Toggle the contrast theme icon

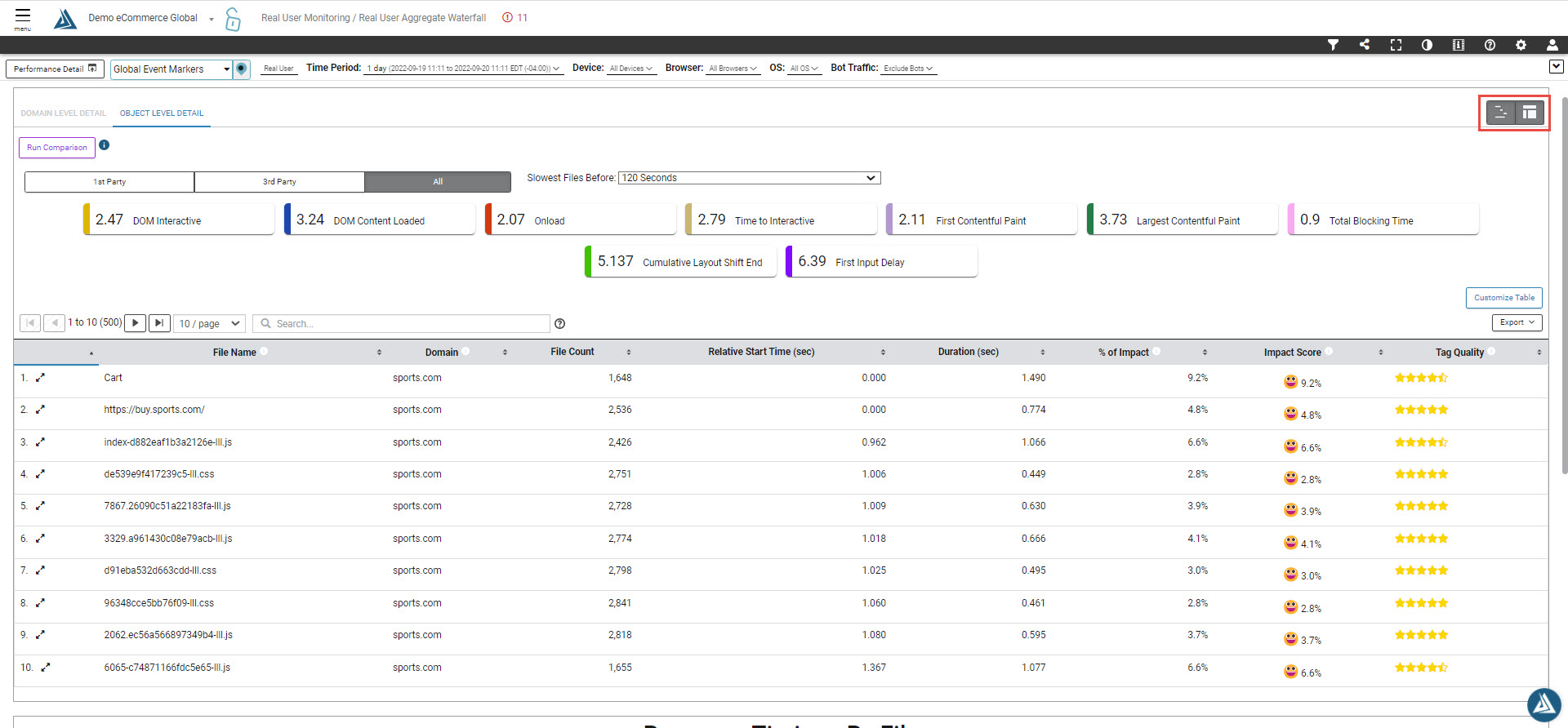coord(1427,45)
